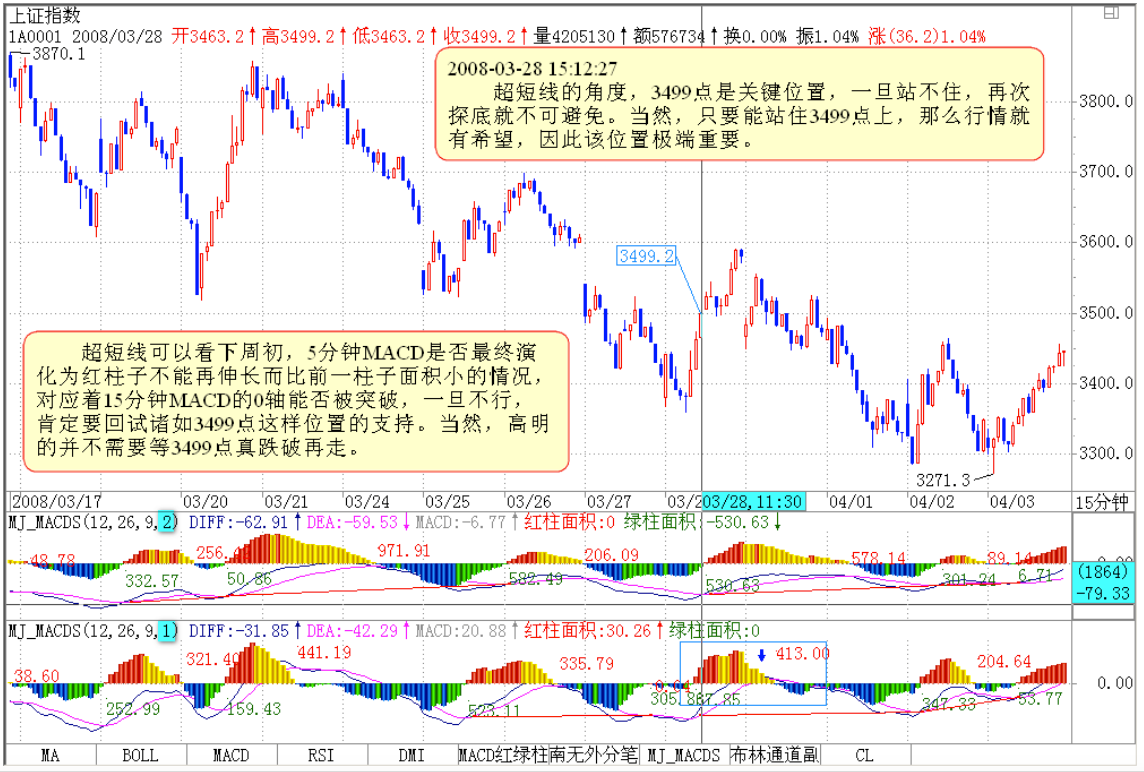Click the DEA:-42.29 readout
This screenshot has height=772, width=1144.
coord(352,631)
